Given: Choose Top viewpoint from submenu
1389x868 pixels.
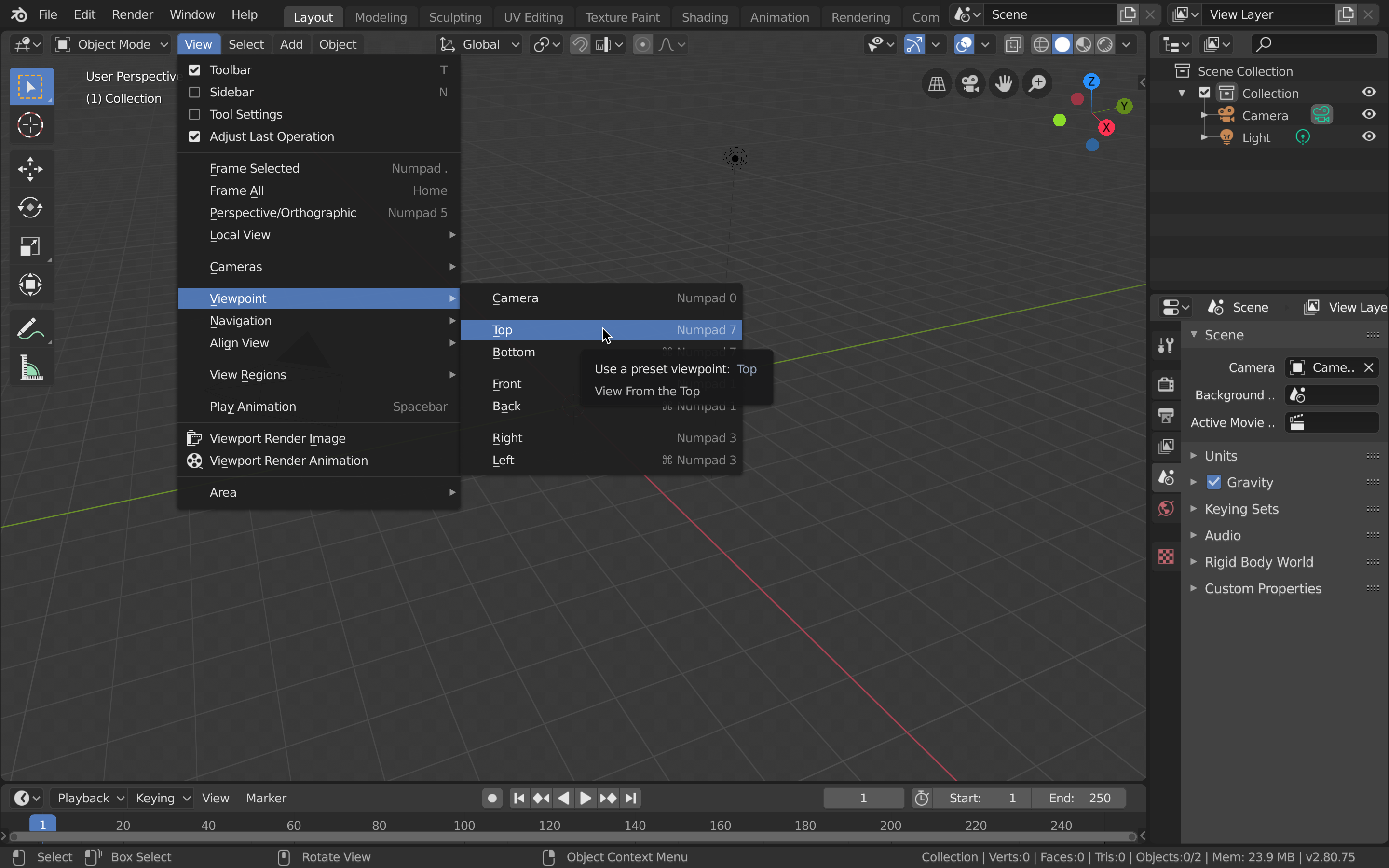Looking at the screenshot, I should coord(601,330).
